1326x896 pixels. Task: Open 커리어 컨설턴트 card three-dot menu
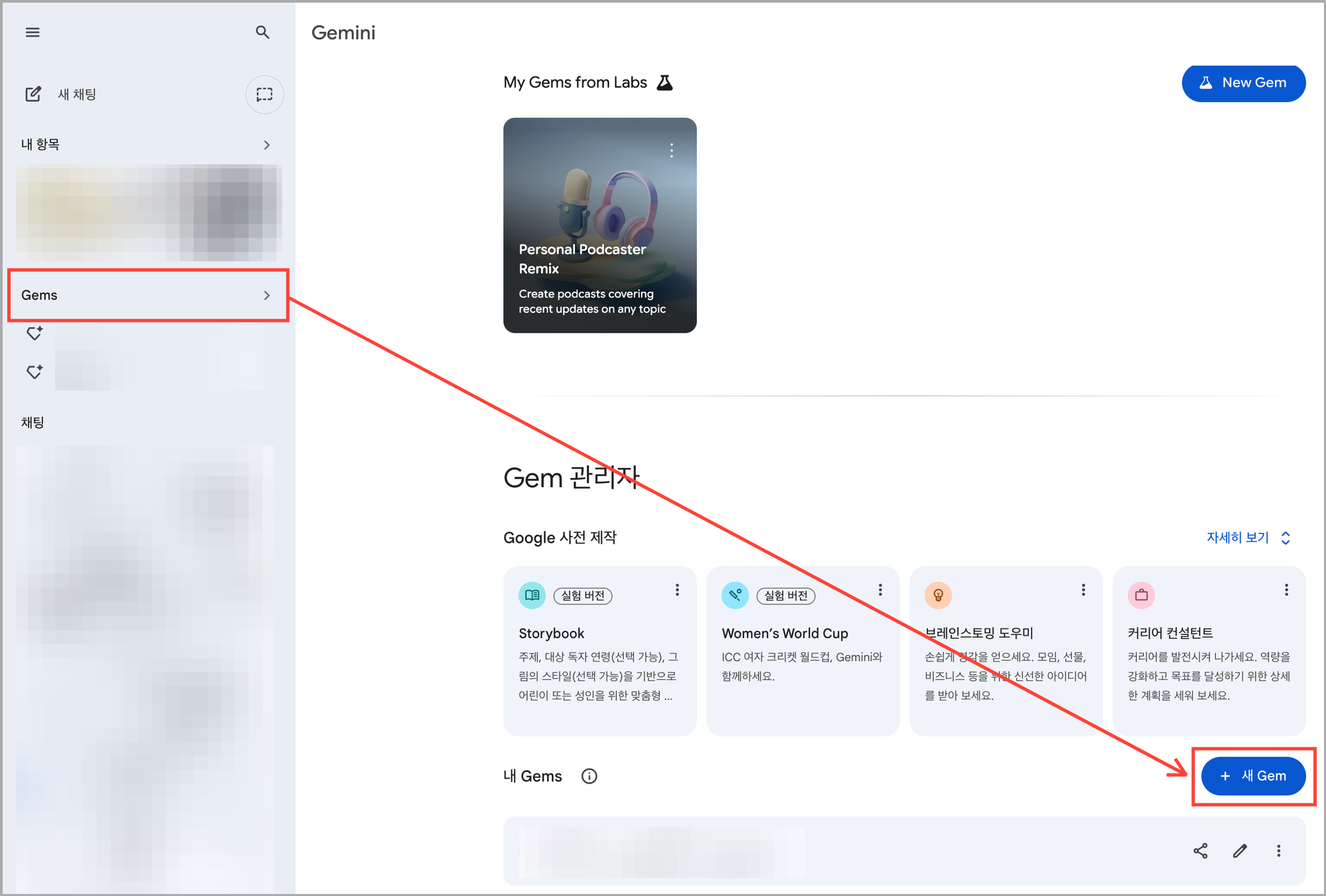coord(1286,590)
